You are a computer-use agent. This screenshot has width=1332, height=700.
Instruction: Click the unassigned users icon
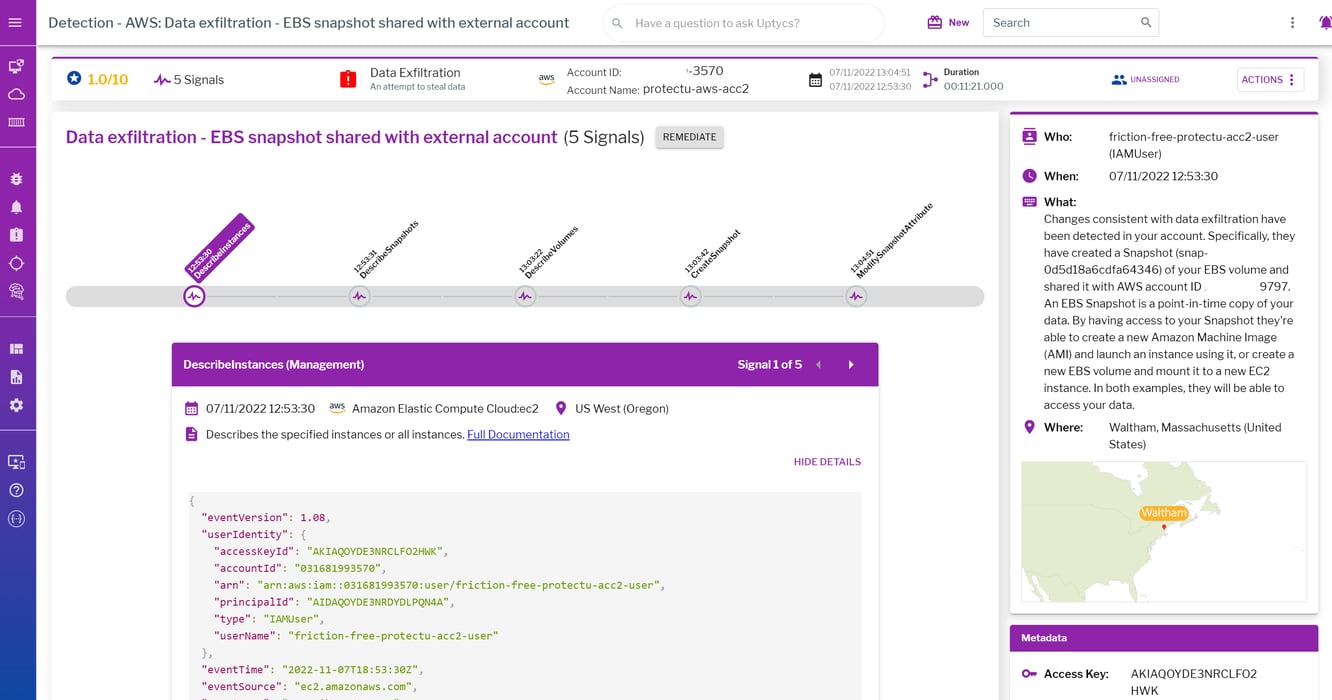pos(1119,79)
